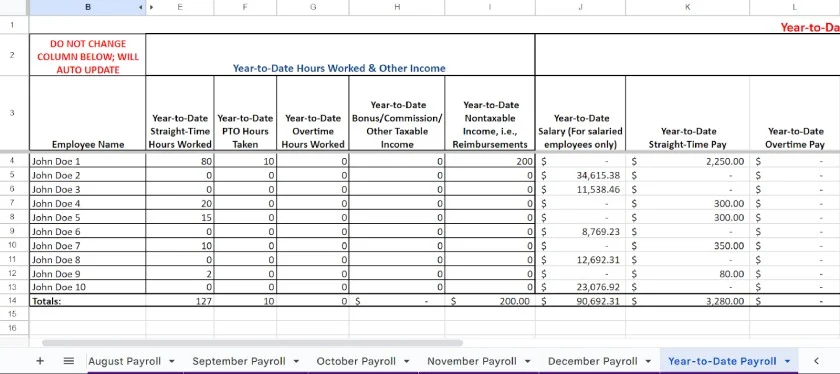The image size is (840, 374).
Task: Open August Payroll tab dropdown arrow
Action: (x=171, y=361)
